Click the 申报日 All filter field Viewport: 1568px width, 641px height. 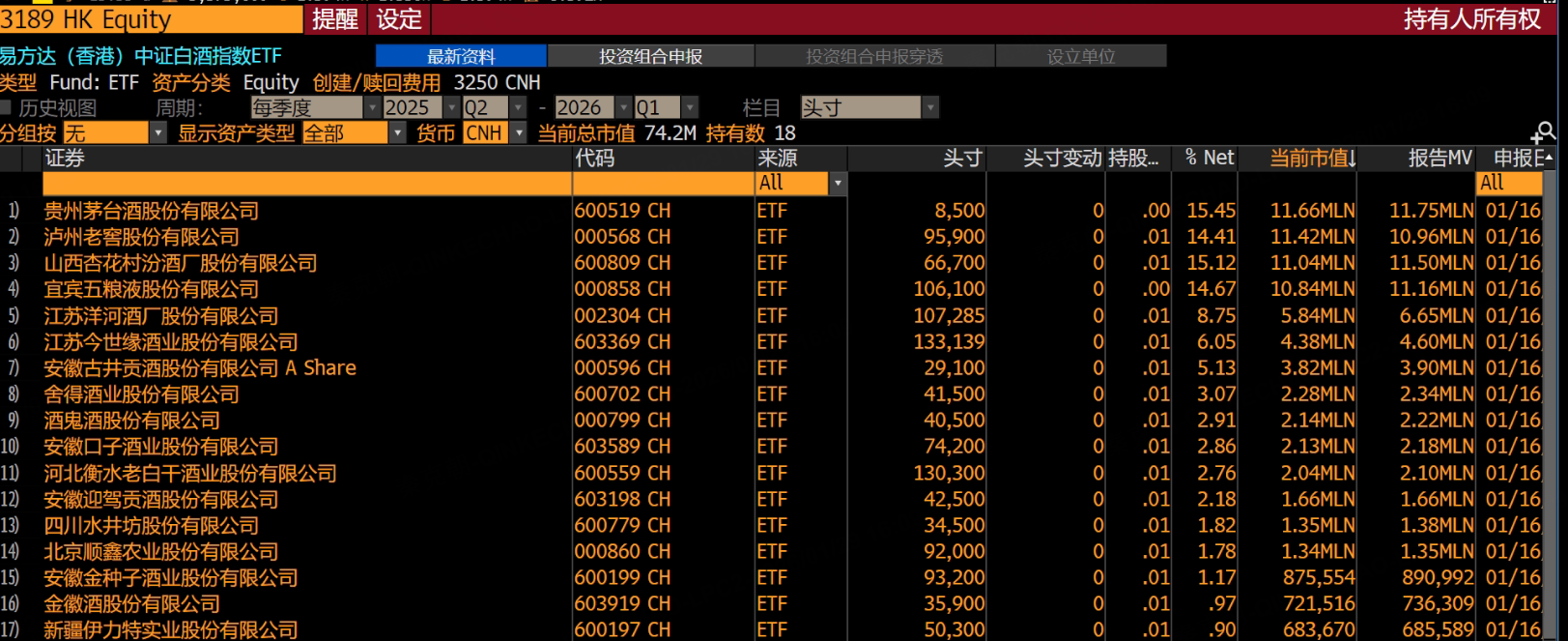click(x=1510, y=183)
